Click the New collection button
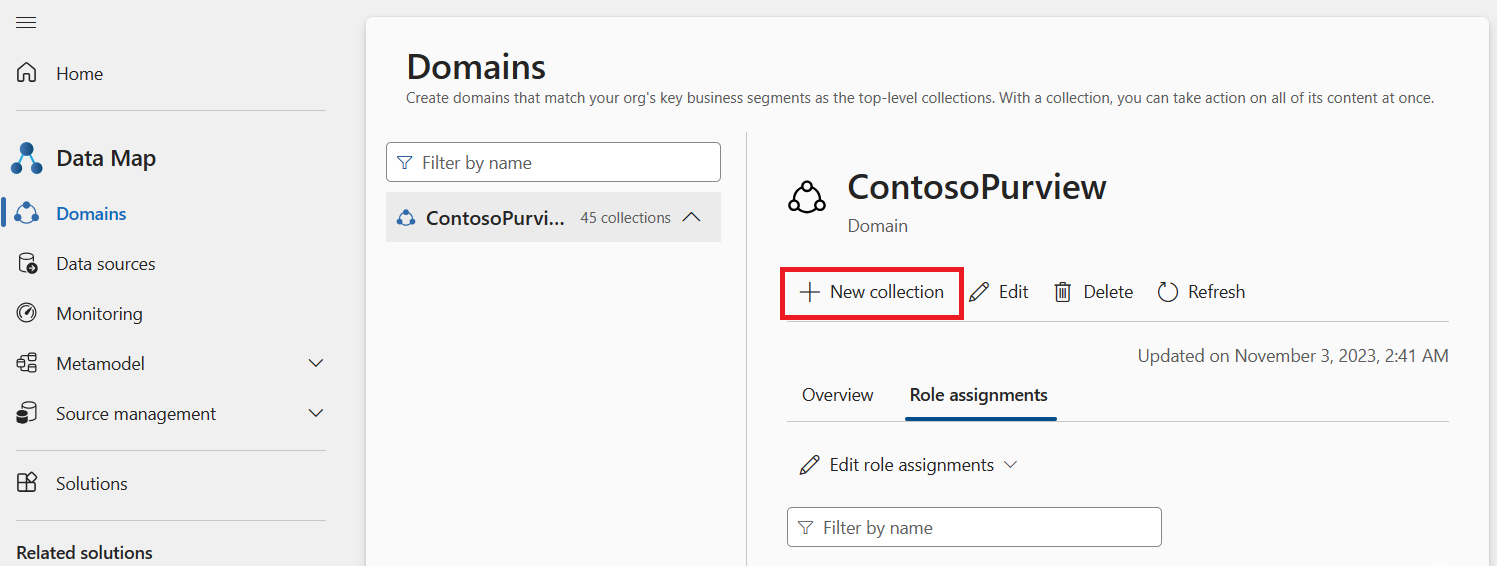Viewport: 1497px width, 566px height. click(872, 292)
